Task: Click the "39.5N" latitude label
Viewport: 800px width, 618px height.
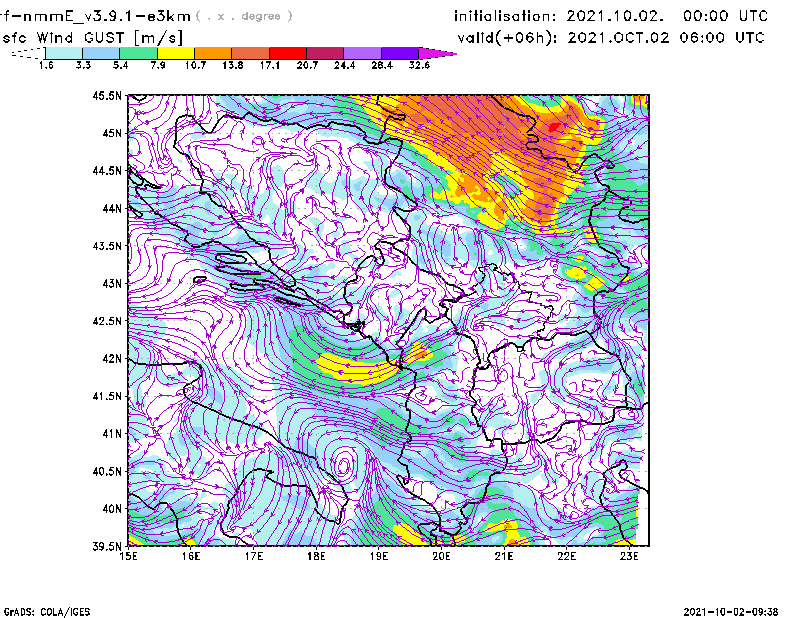Action: [107, 547]
